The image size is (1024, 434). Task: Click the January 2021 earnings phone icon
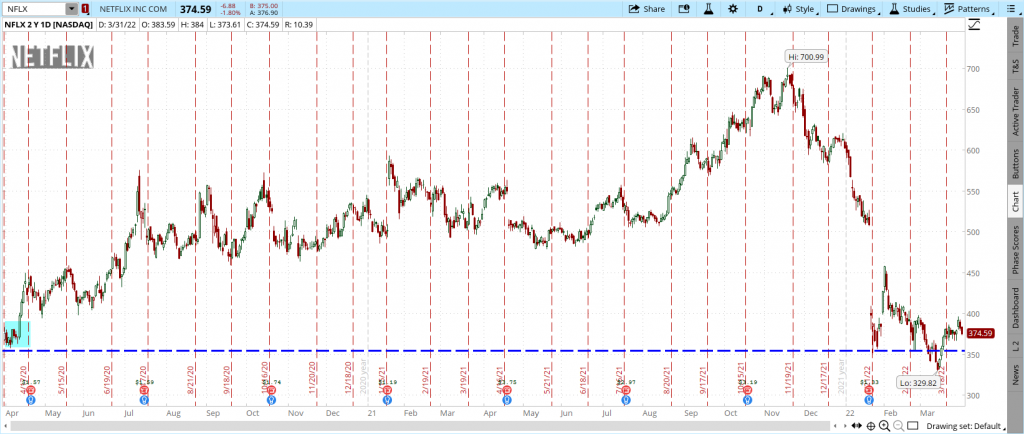tap(387, 390)
